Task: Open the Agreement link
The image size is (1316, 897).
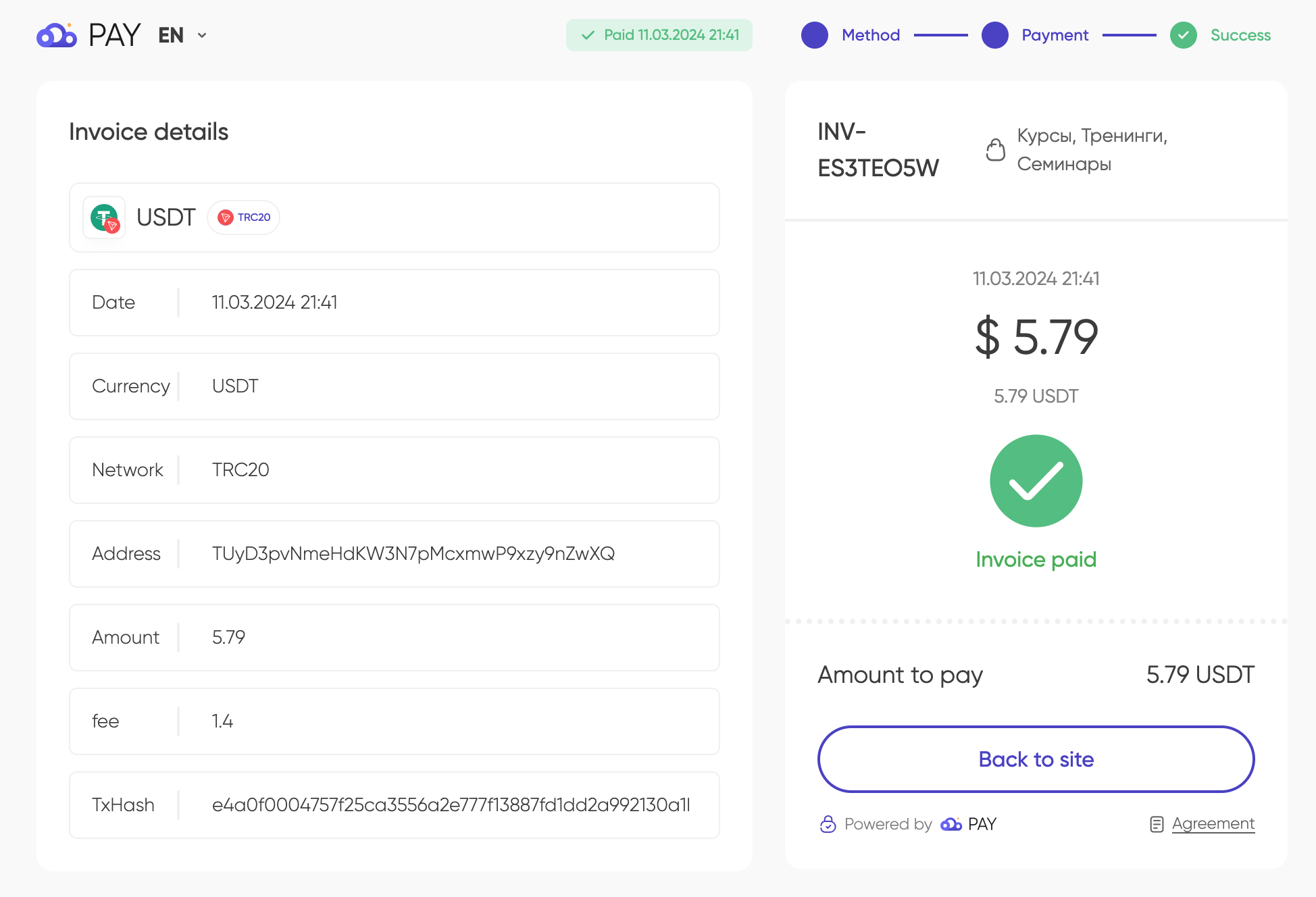Action: (x=1213, y=824)
